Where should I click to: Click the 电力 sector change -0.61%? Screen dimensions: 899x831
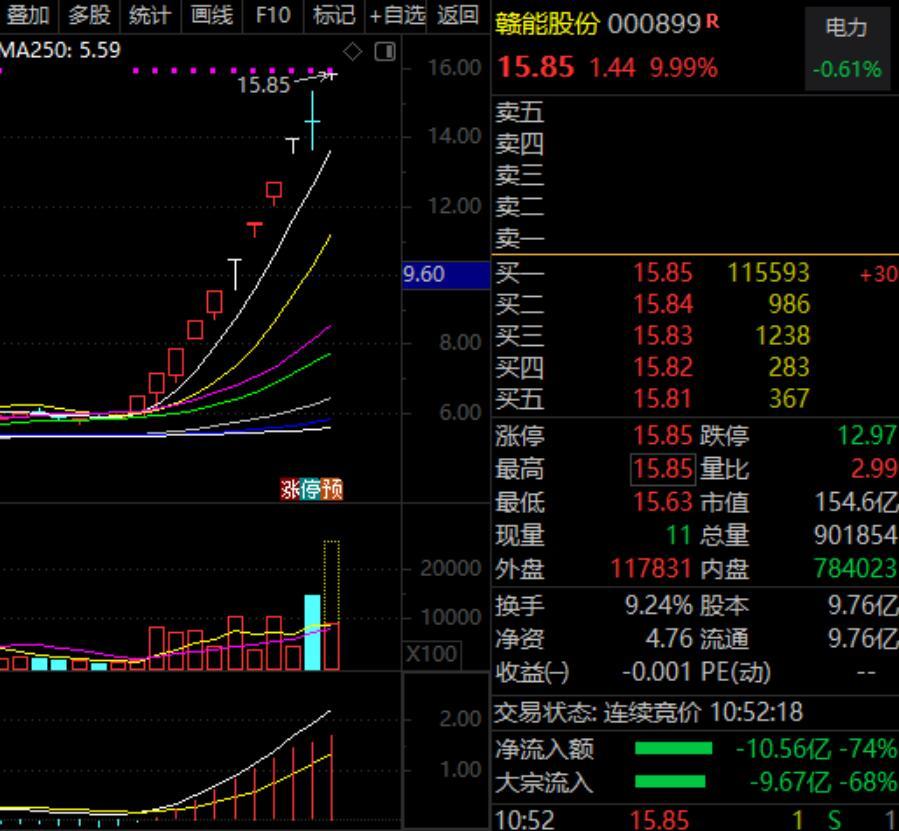click(x=847, y=69)
